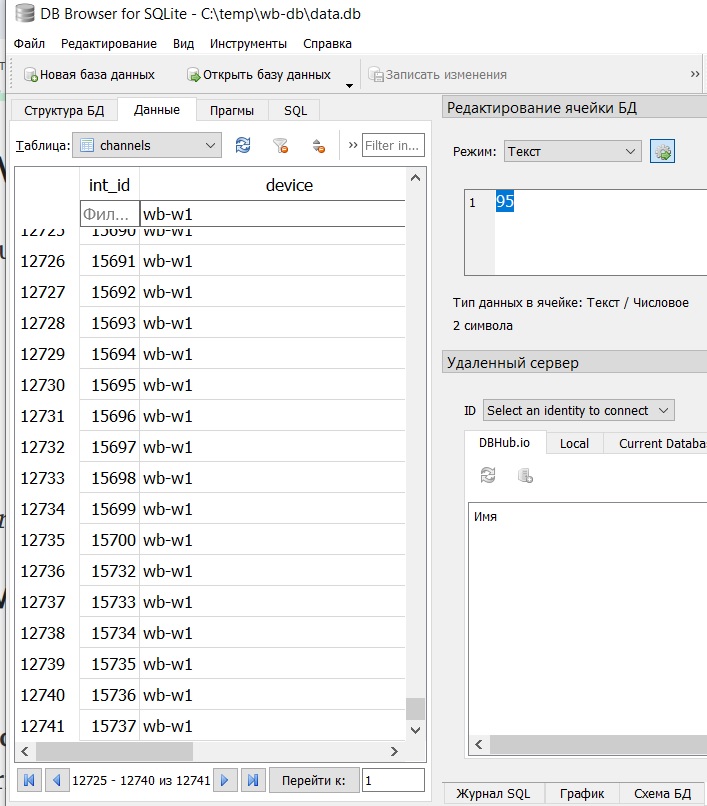Image resolution: width=707 pixels, height=806 pixels.
Task: Click the Имя column header
Action: [x=485, y=517]
